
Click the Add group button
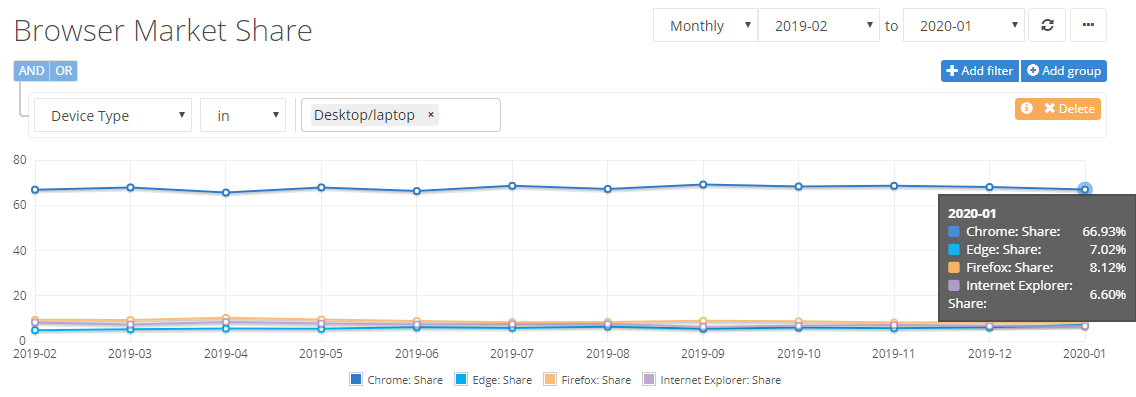coord(1064,71)
